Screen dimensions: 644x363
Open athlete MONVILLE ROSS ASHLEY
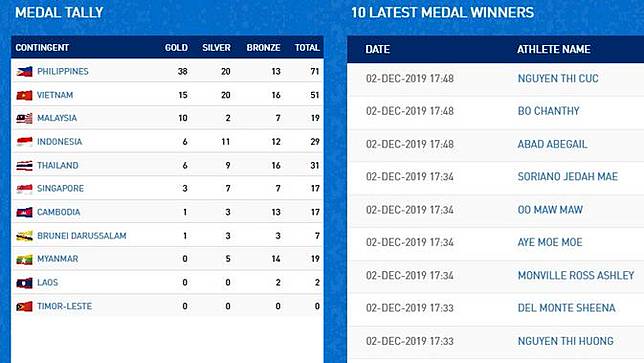coord(576,275)
